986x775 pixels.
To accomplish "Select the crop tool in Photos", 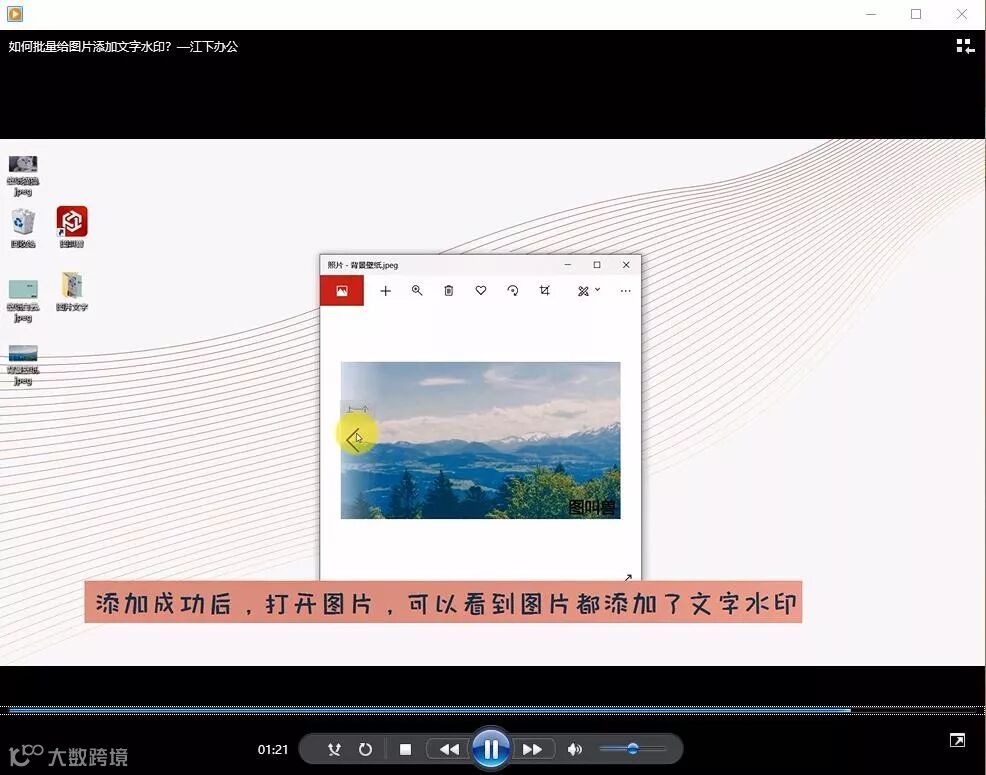I will [545, 291].
